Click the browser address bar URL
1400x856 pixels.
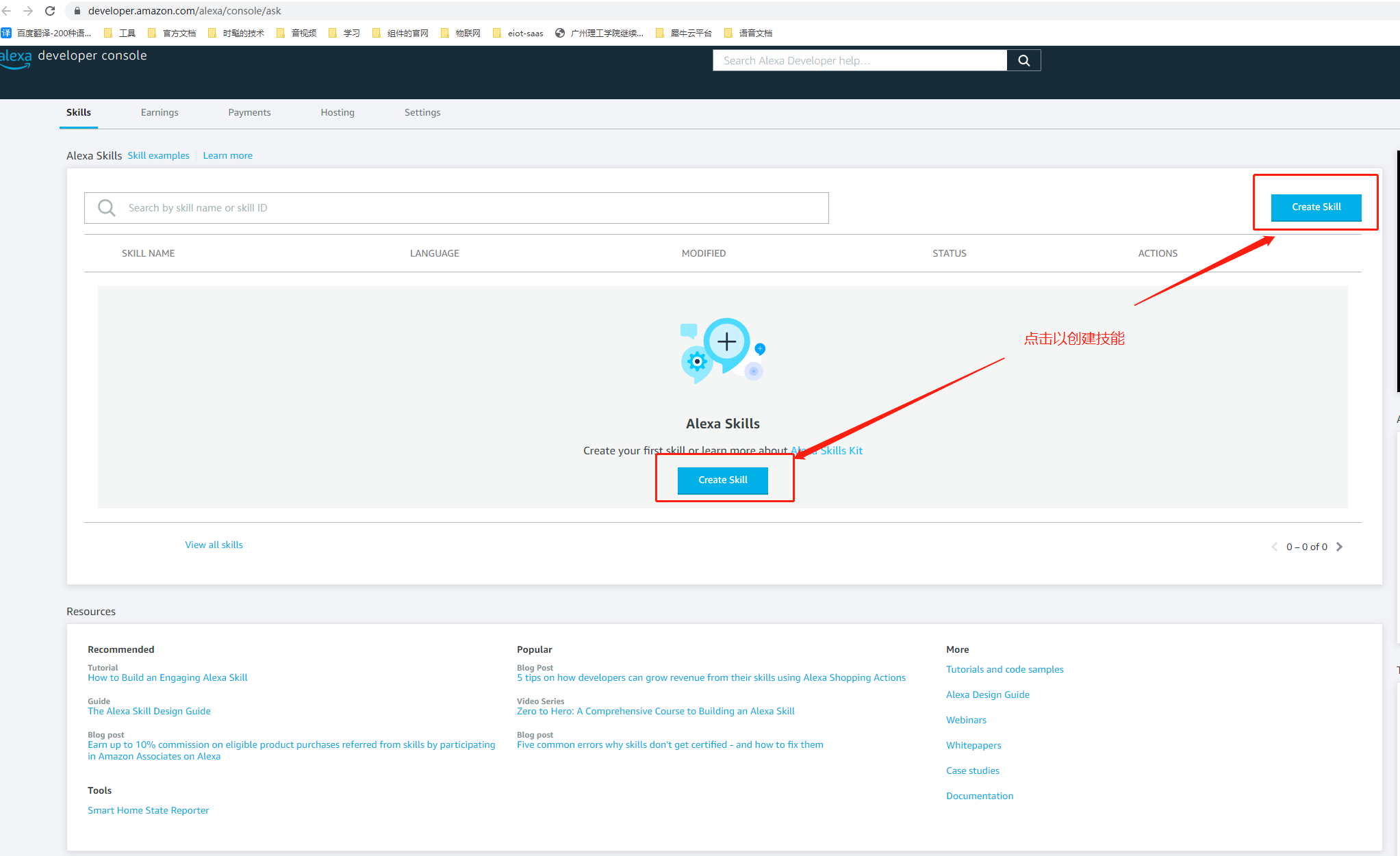(185, 11)
